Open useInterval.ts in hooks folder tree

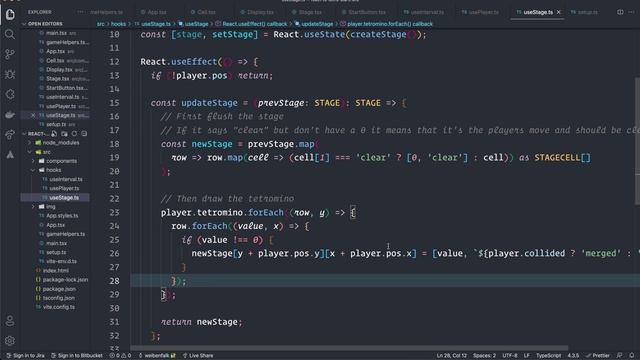coord(65,179)
